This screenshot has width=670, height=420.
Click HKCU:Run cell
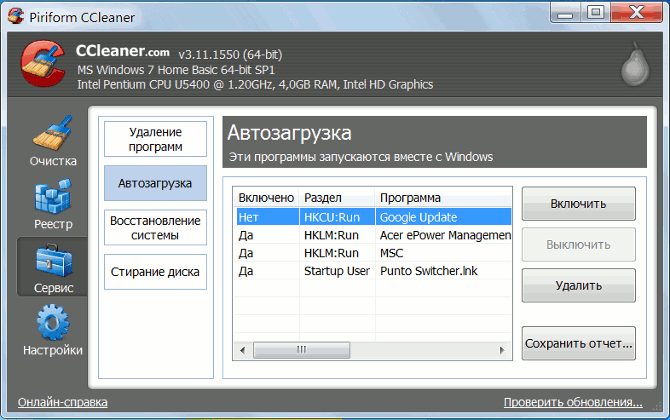[337, 217]
